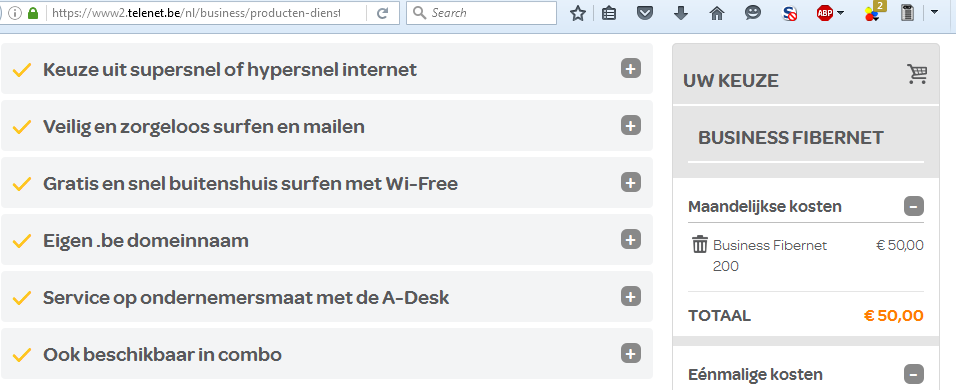This screenshot has height=390, width=956.
Task: Expand 'Eigen .be domeinnaam' section
Action: [x=631, y=239]
